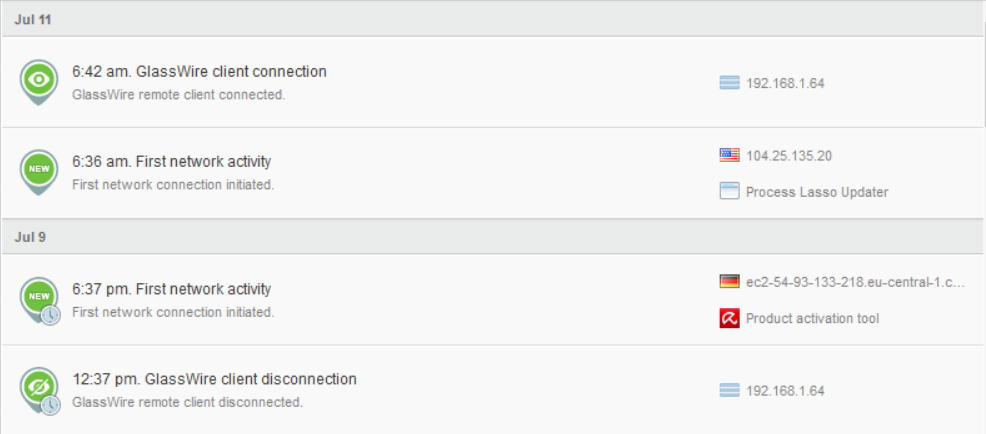This screenshot has width=986, height=434.
Task: Open the 104.25.135.20 host link
Action: (789, 155)
